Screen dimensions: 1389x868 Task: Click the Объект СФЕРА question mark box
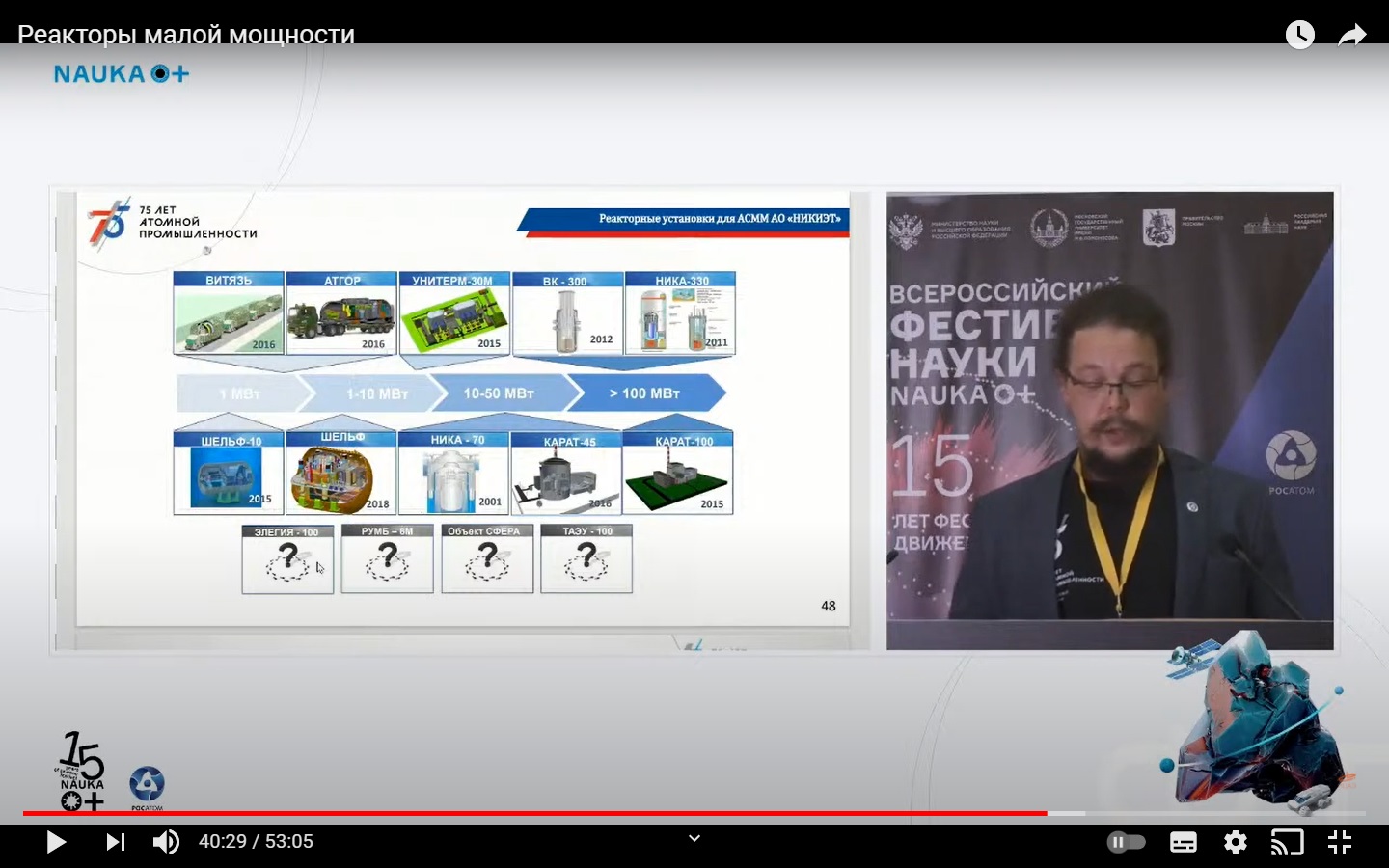(487, 558)
